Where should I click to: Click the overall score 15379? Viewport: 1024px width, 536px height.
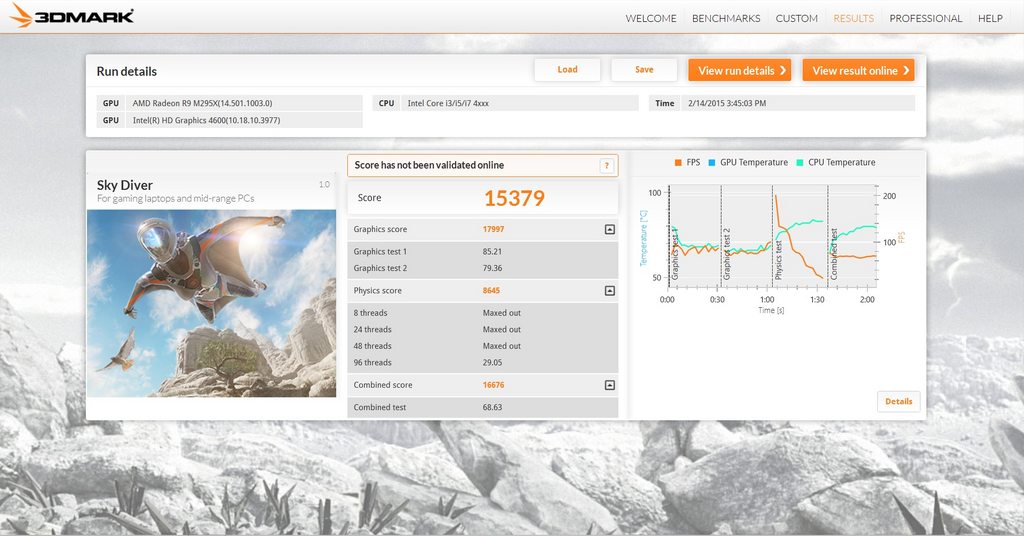pyautogui.click(x=514, y=198)
